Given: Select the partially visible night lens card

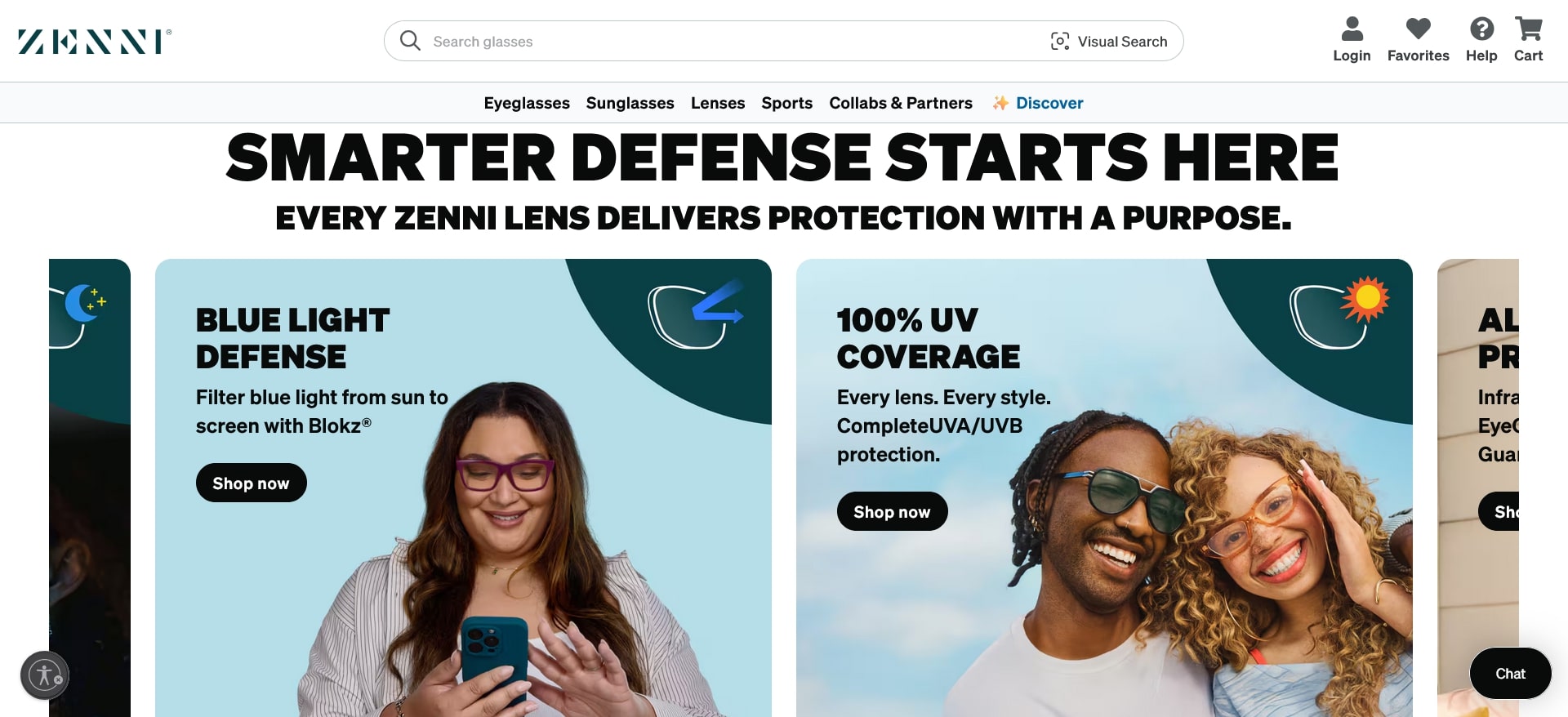Looking at the screenshot, I should (x=90, y=488).
